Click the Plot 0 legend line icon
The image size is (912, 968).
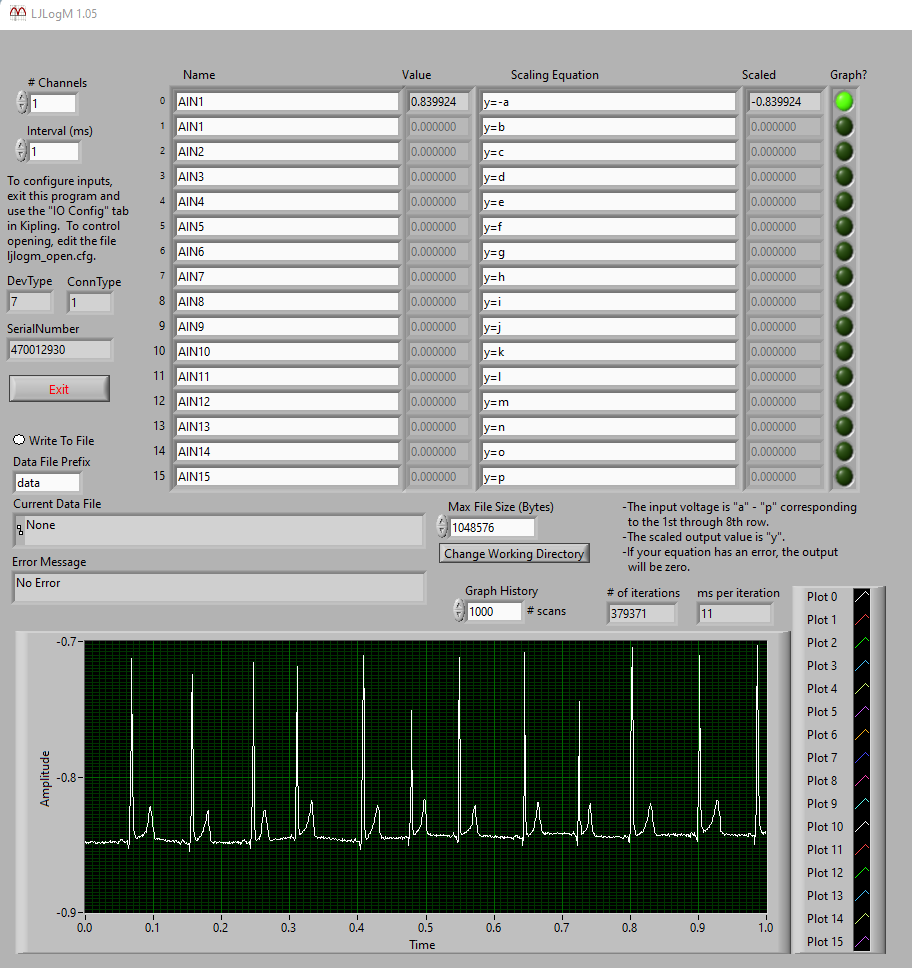(x=863, y=597)
